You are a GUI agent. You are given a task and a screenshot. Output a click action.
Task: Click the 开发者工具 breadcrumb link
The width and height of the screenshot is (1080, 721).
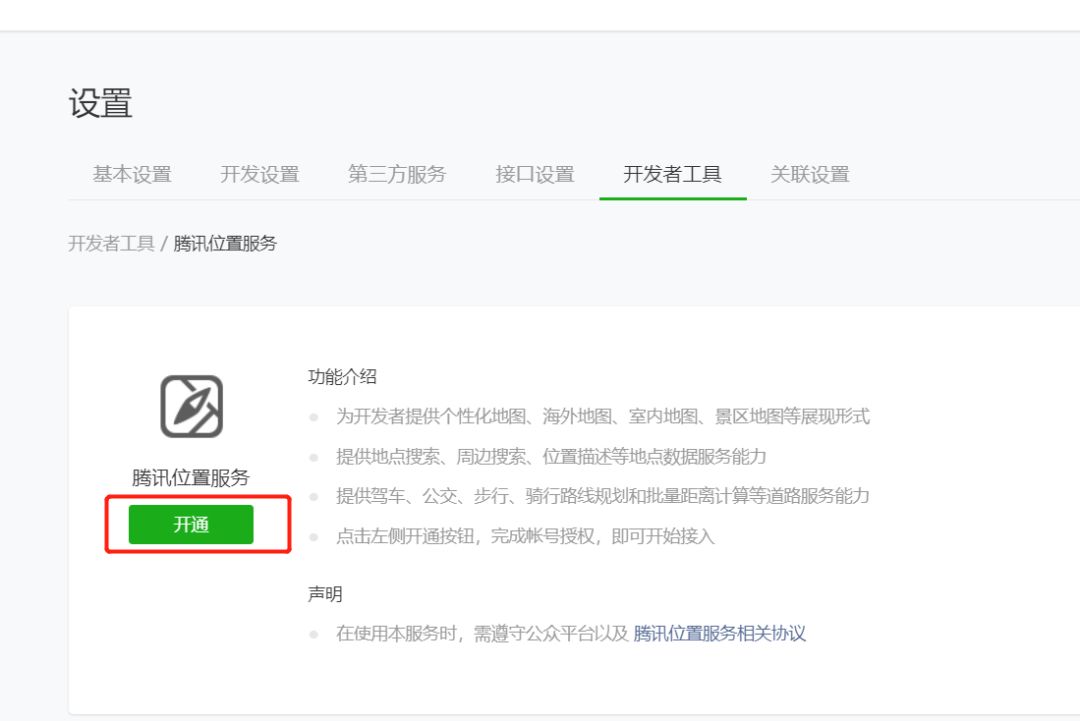(111, 244)
